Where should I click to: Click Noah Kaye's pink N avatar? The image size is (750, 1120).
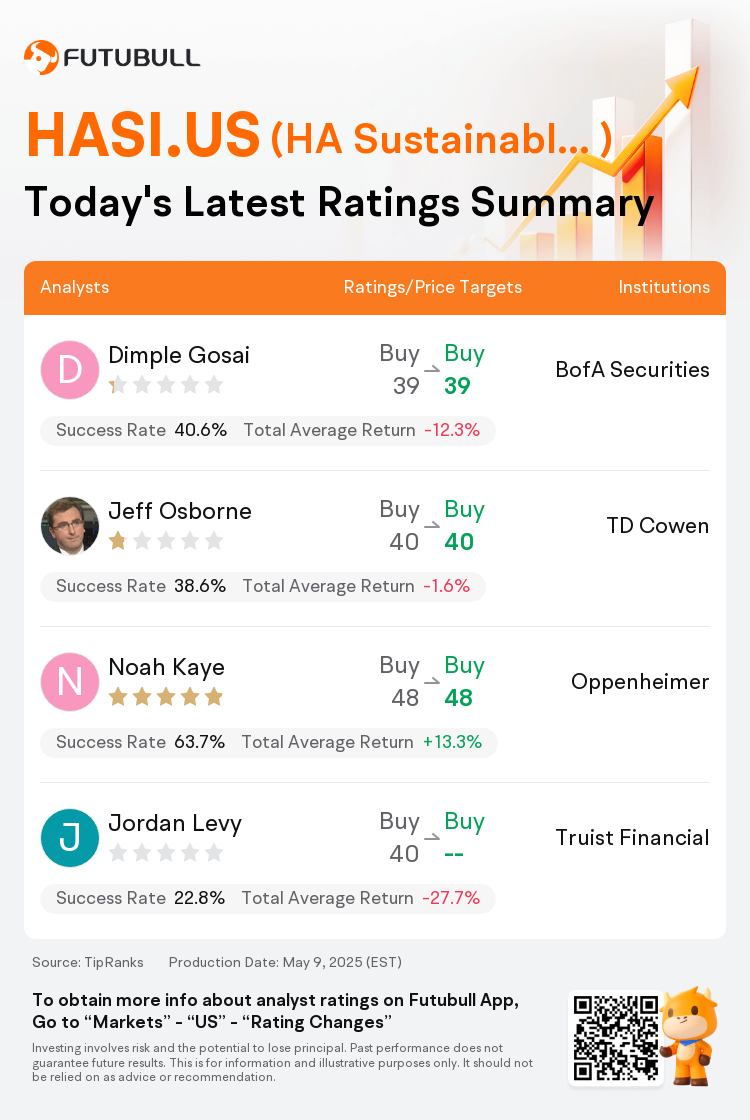coord(69,681)
